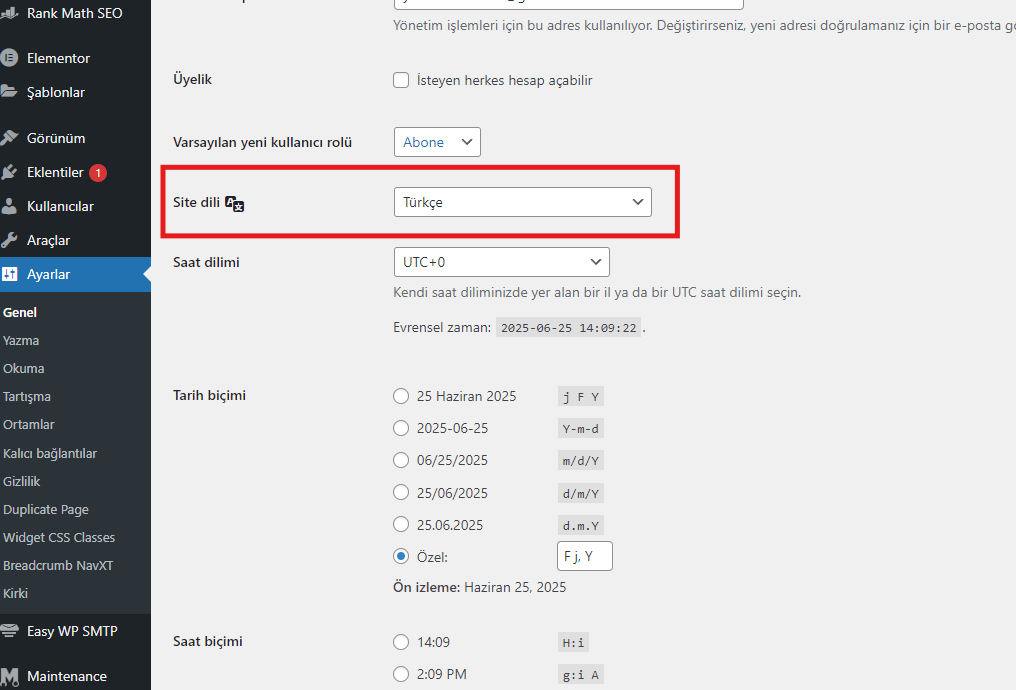Click the Maintenance M icon
Image resolution: width=1016 pixels, height=690 pixels.
[9, 676]
